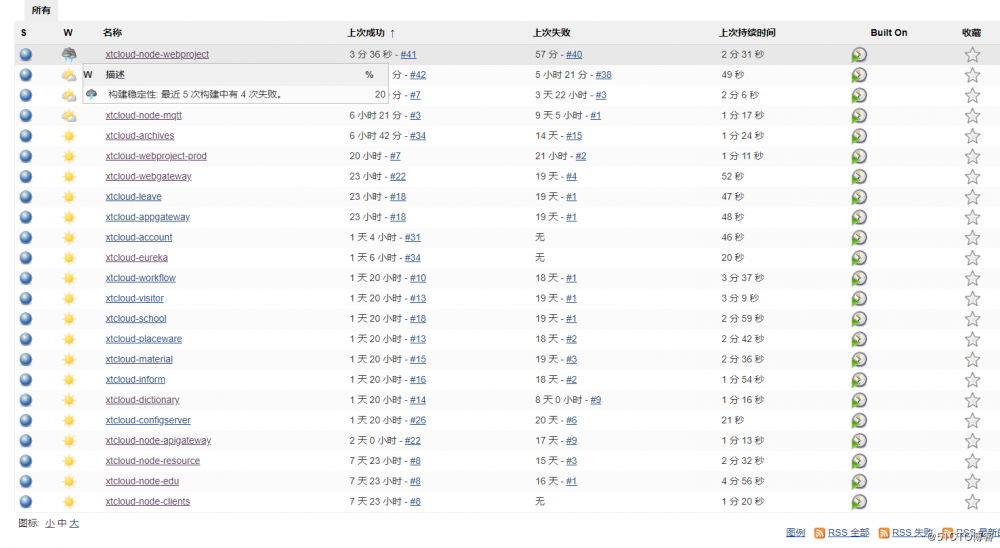Image resolution: width=1000 pixels, height=548 pixels.
Task: Sort jobs by the 上次持续时间 header
Action: pos(747,33)
